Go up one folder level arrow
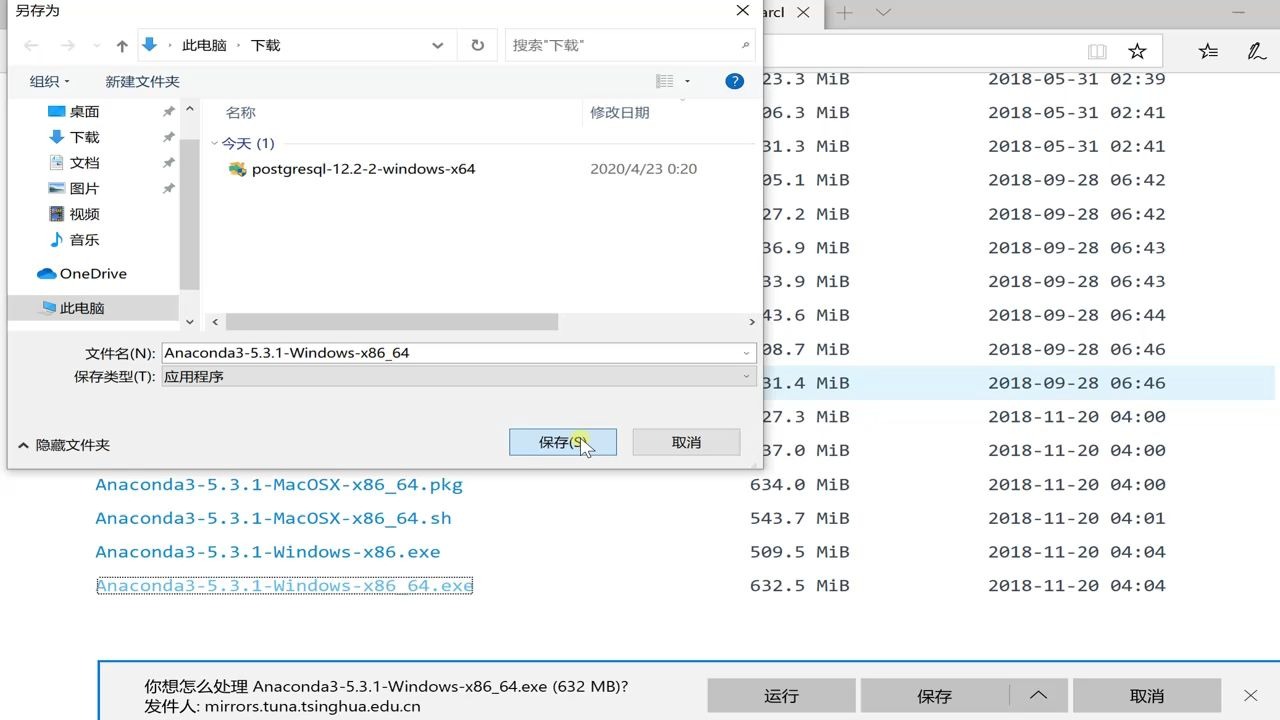 (x=122, y=46)
